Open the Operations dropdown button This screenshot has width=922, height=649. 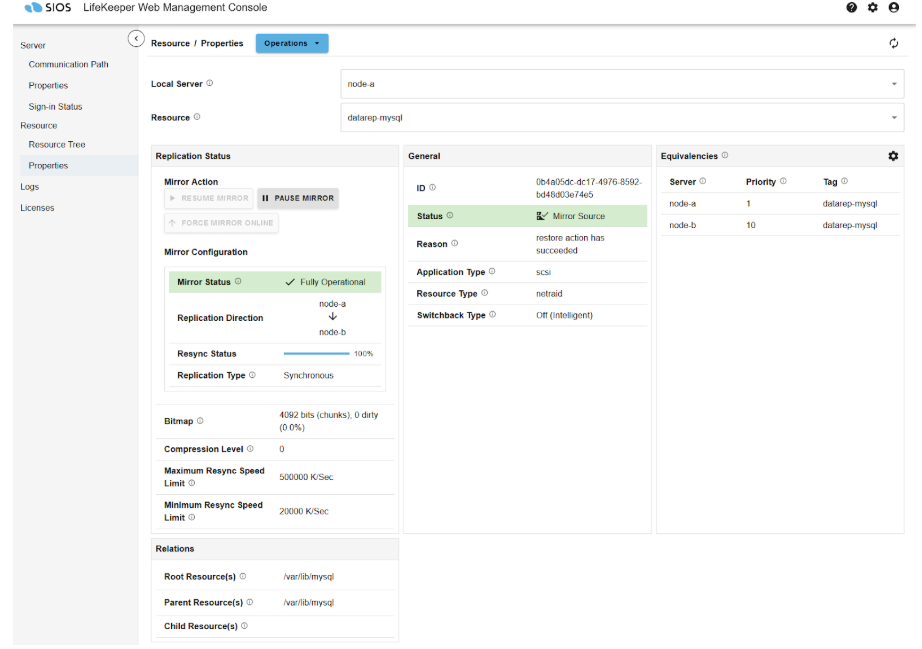pyautogui.click(x=292, y=44)
